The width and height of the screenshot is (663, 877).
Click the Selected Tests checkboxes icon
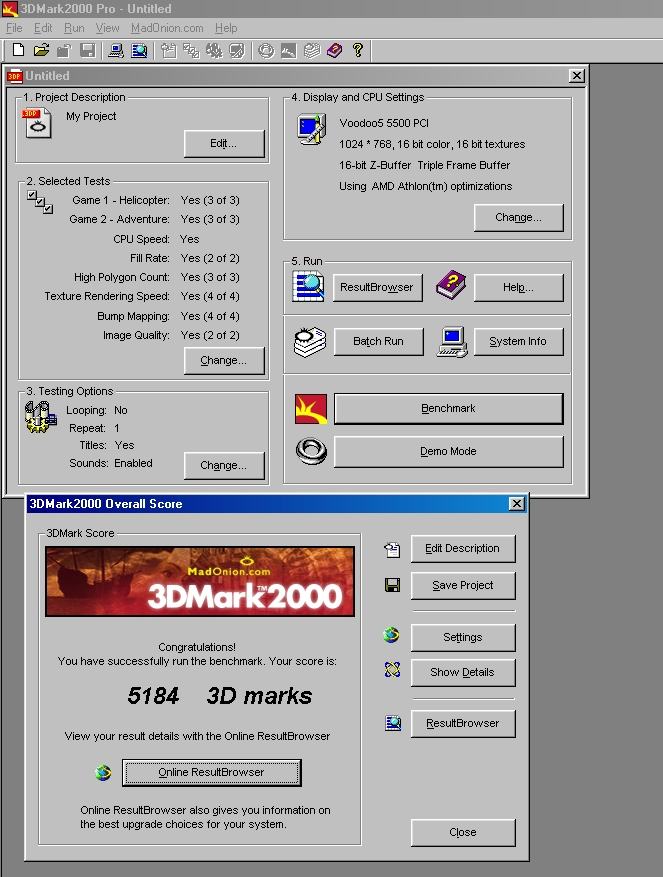click(40, 202)
